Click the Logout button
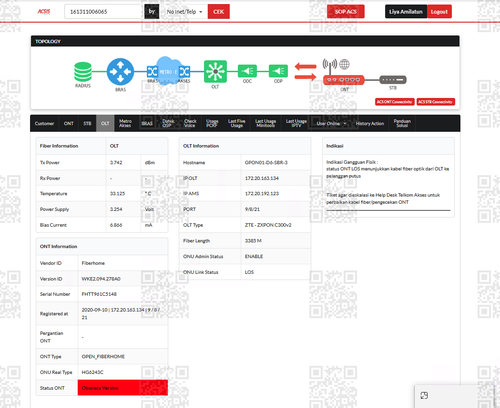Screen dimensions: 500x408 coord(439,12)
